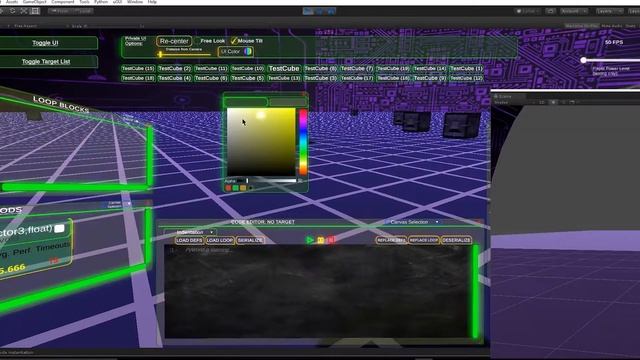Click the Scale slider in game view bar
Viewport: 640px width, 360px height.
[113, 26]
